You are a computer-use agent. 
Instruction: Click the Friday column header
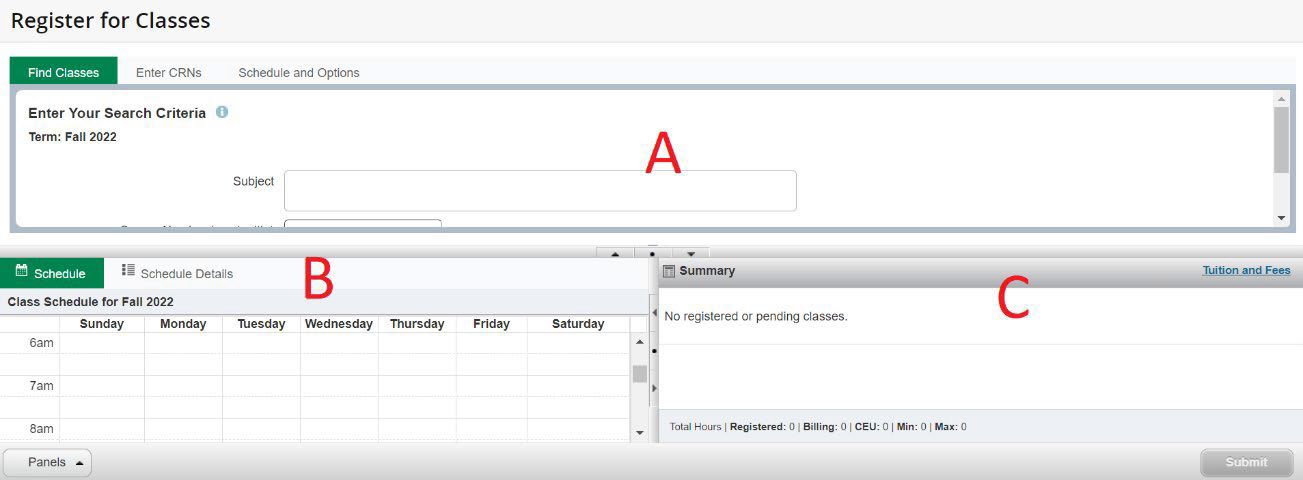pos(491,323)
